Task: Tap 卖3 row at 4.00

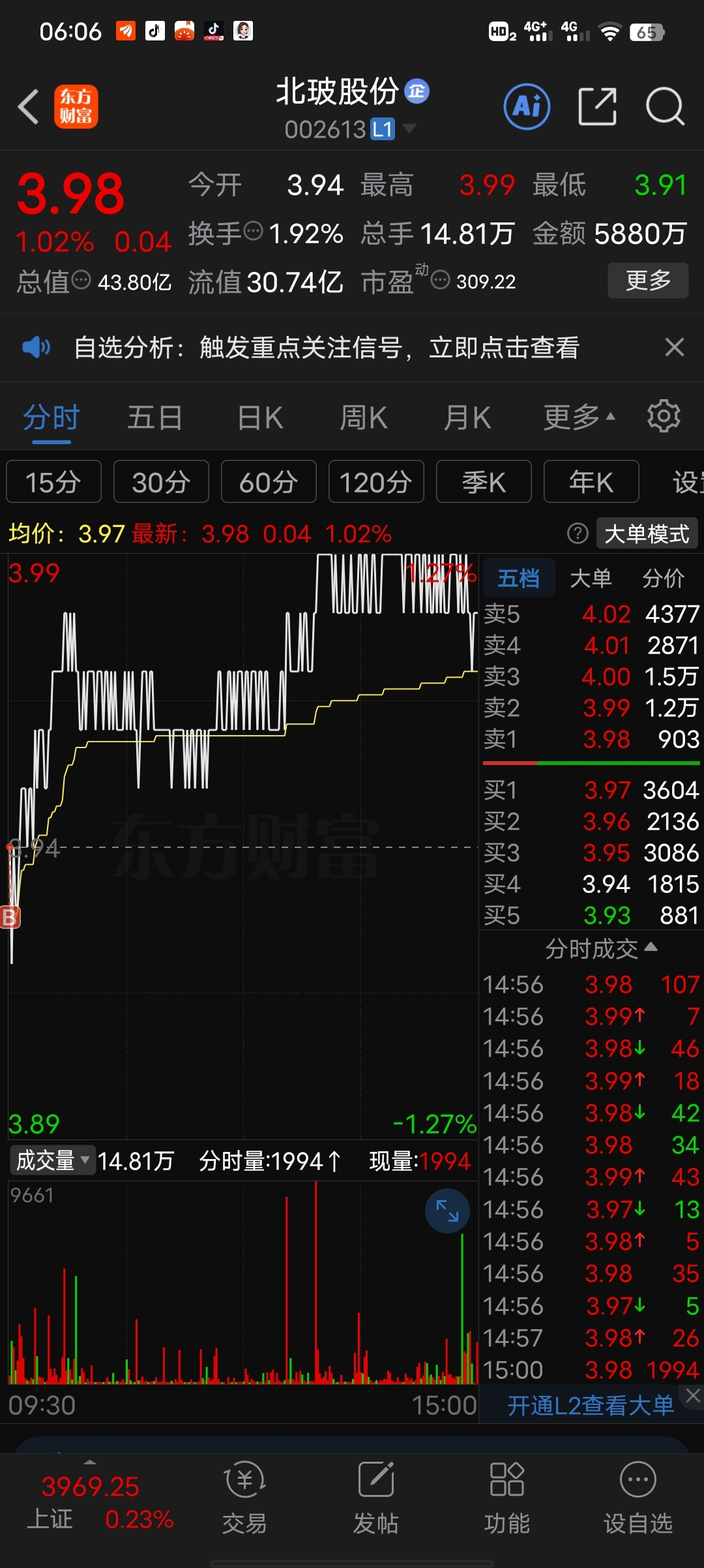Action: point(592,676)
